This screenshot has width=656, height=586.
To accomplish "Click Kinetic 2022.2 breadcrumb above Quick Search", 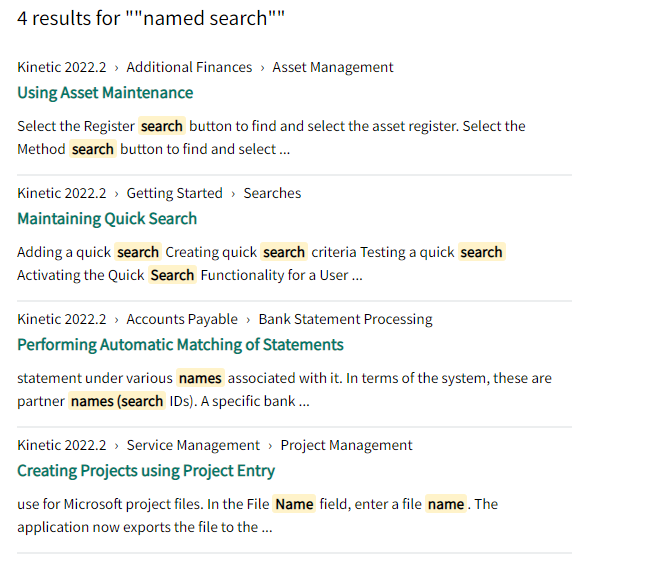I will [x=62, y=193].
